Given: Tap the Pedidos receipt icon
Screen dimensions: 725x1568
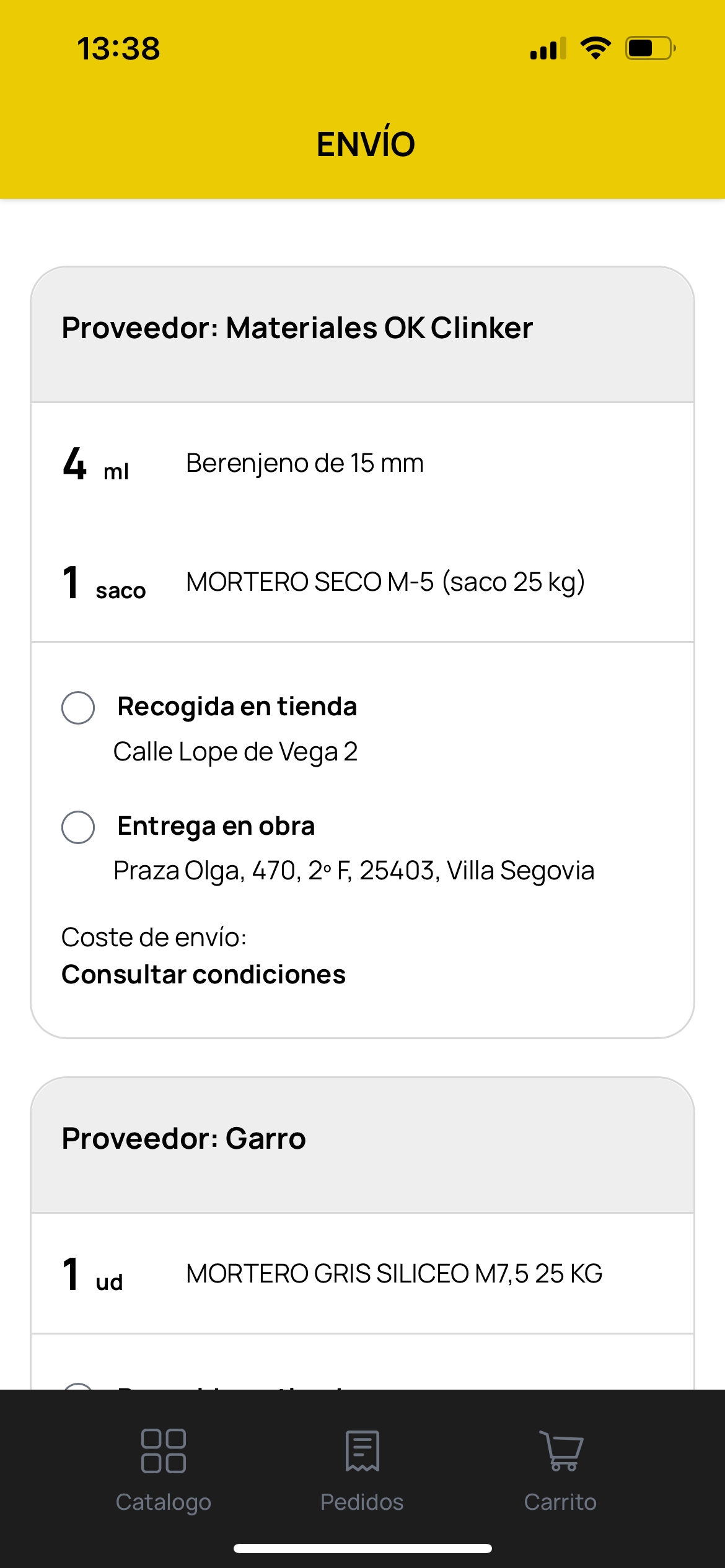Looking at the screenshot, I should click(x=362, y=1450).
